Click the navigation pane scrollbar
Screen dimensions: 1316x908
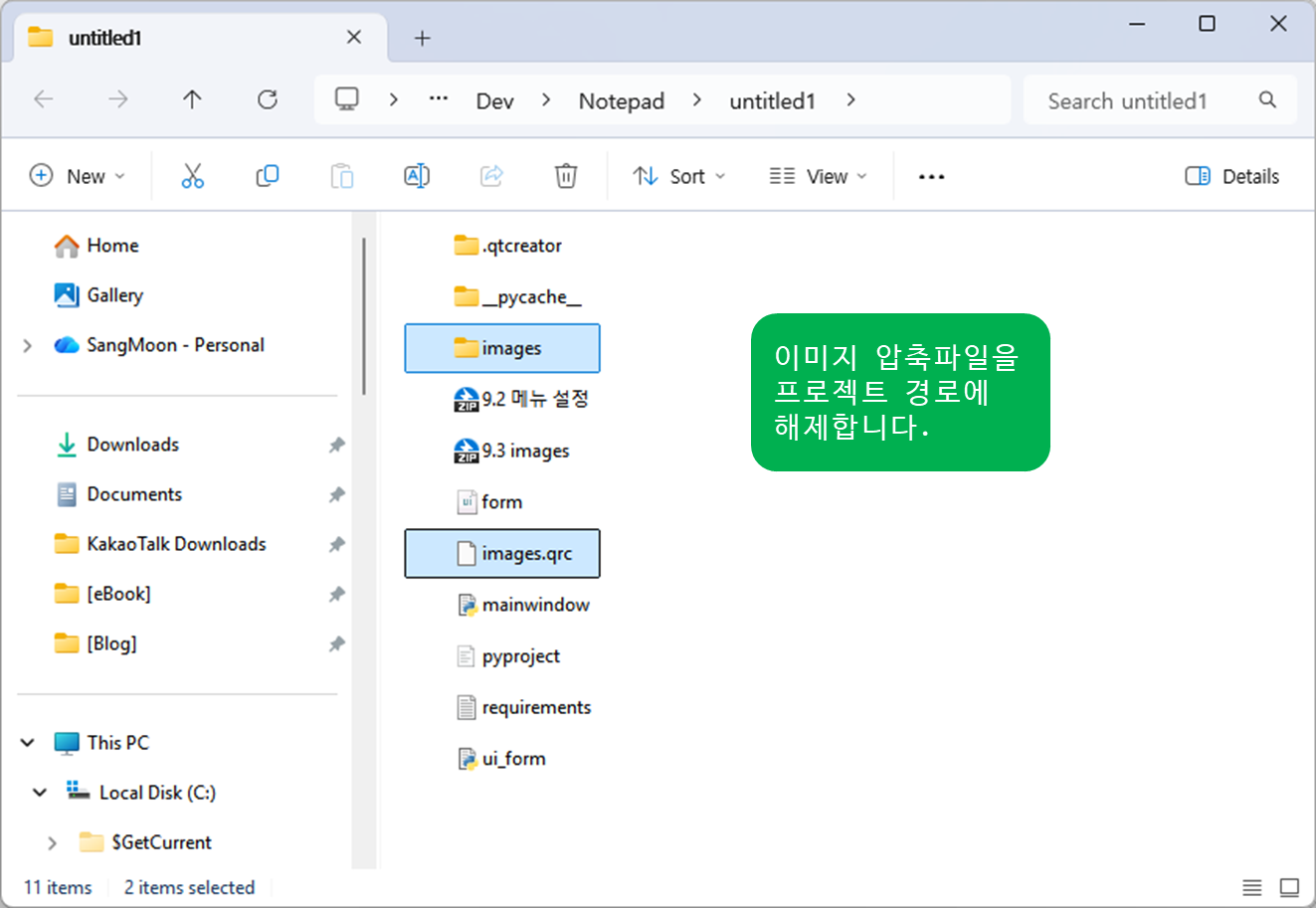[x=364, y=316]
